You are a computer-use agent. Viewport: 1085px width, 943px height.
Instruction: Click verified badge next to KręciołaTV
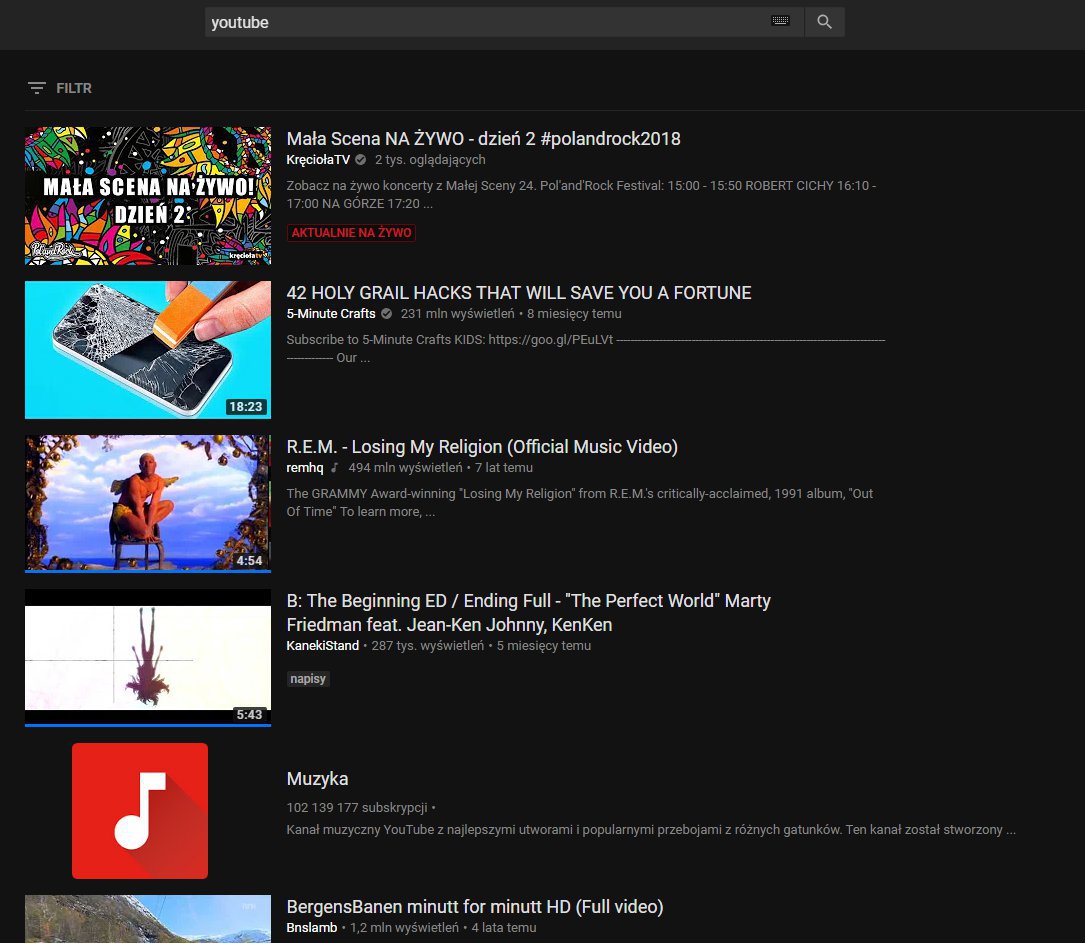pos(361,160)
